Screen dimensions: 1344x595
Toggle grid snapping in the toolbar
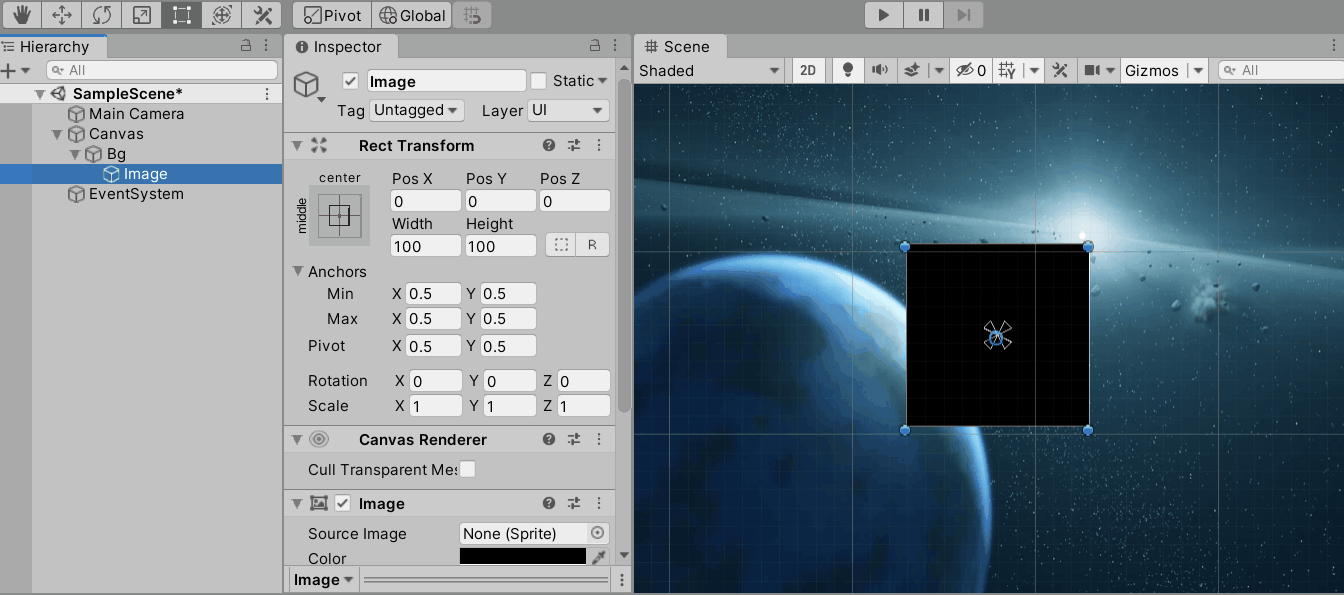(471, 15)
